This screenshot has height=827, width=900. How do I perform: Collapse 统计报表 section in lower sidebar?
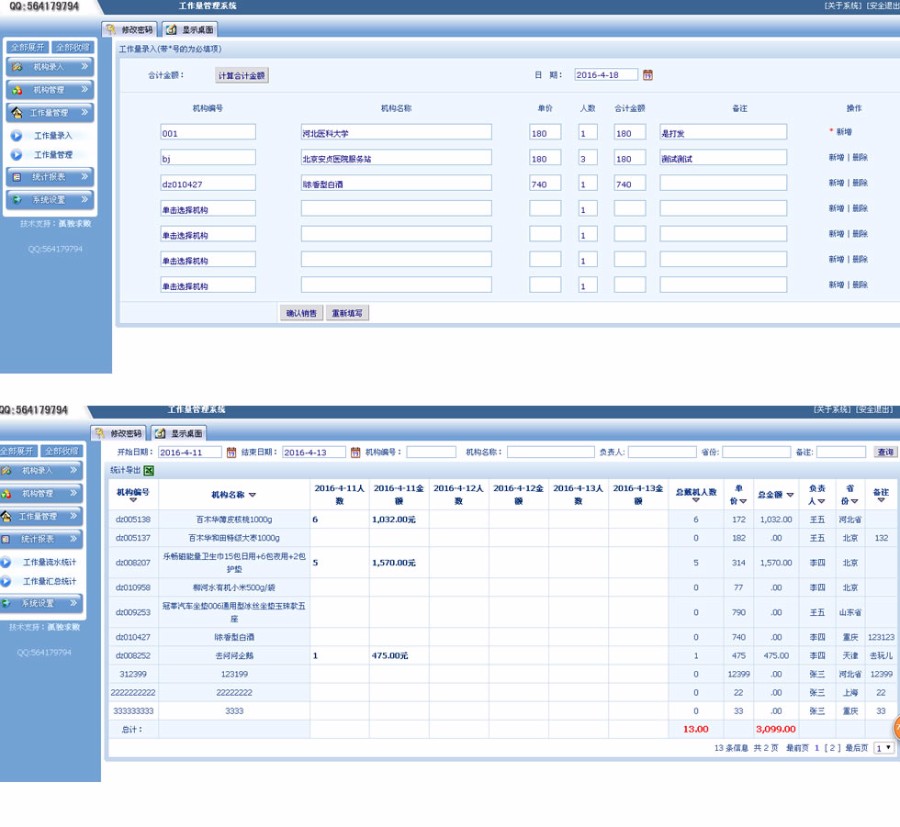pos(41,539)
